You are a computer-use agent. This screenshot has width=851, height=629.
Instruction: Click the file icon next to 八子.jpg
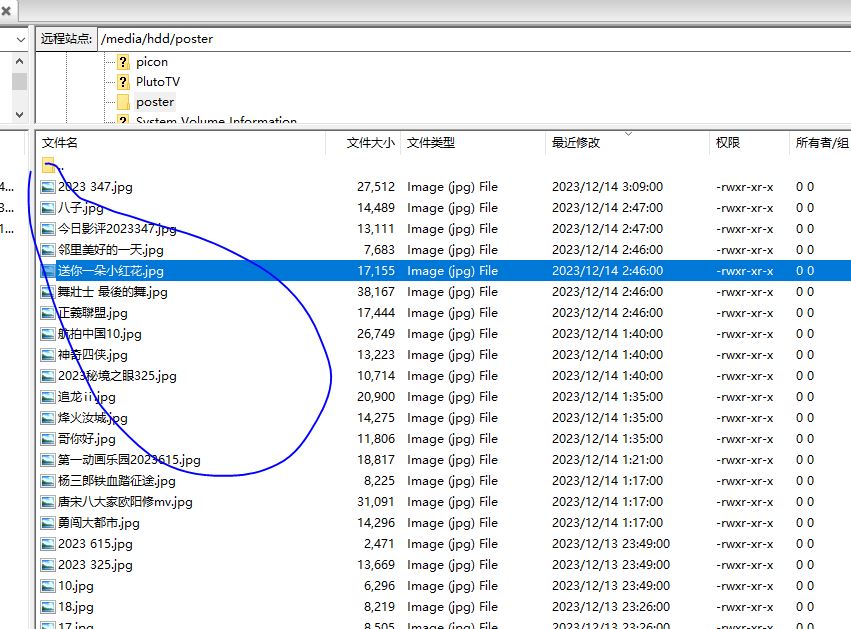tap(48, 208)
